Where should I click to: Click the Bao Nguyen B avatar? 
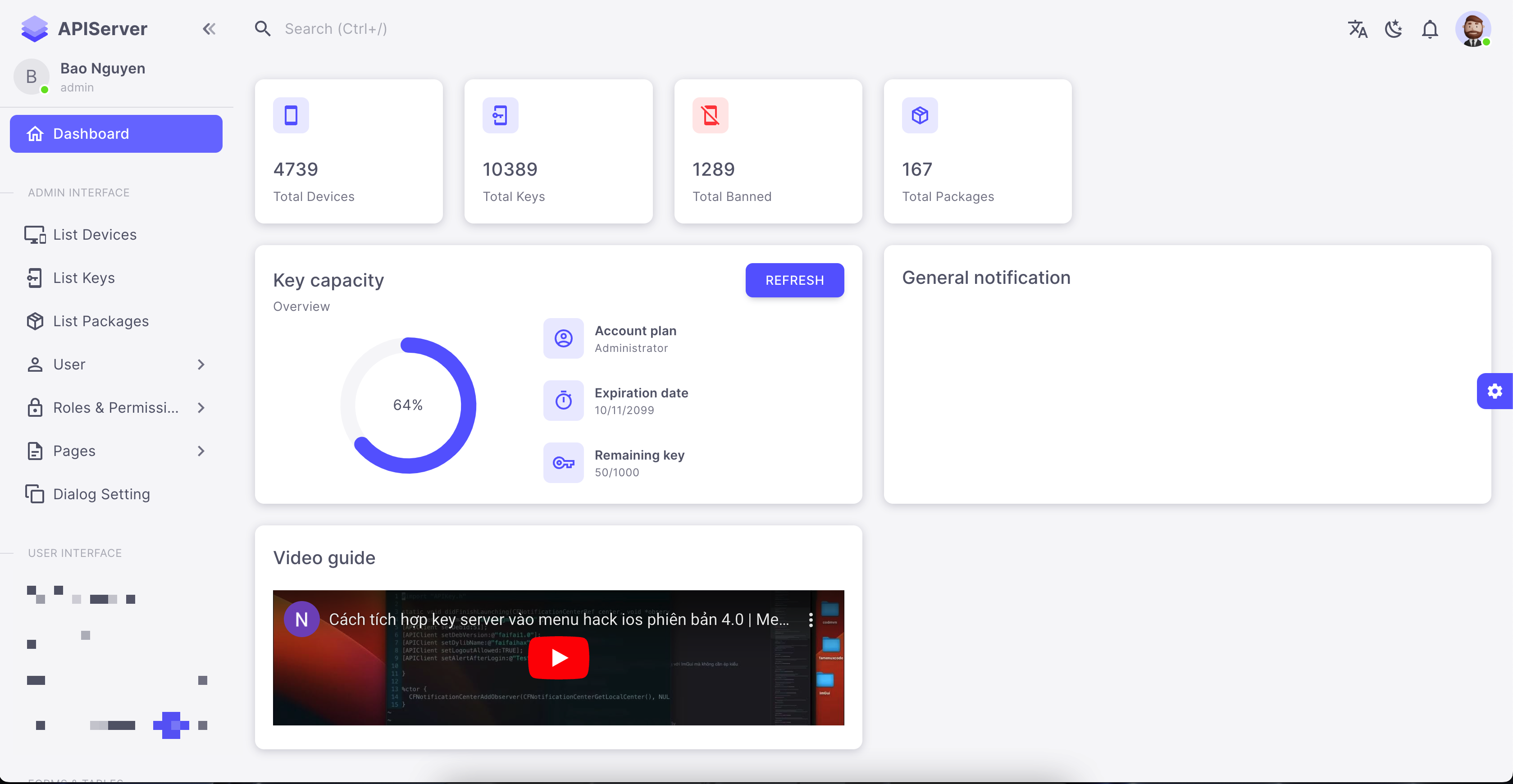tap(31, 76)
